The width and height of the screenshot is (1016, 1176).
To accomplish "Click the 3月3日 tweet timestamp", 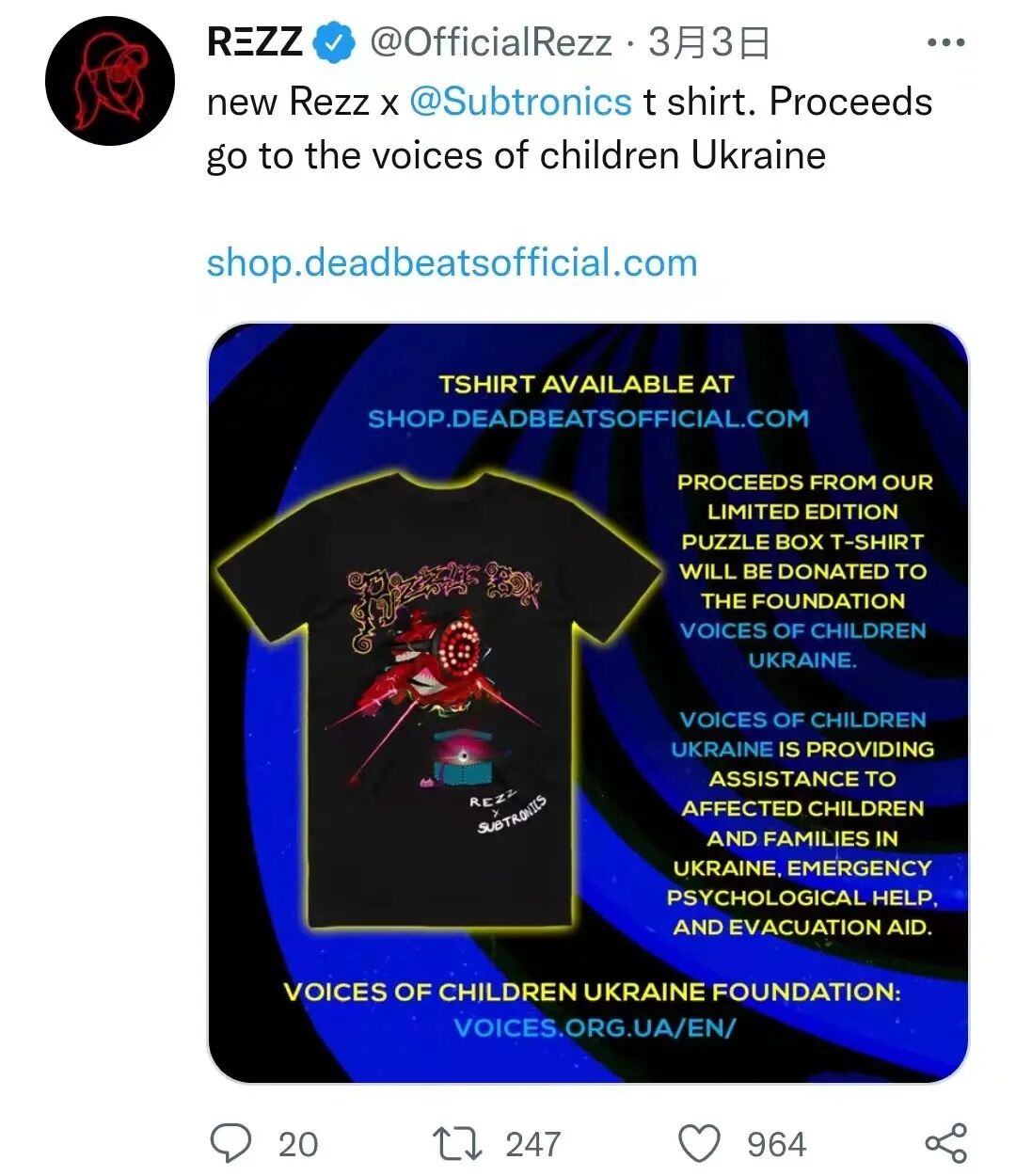I will (x=709, y=43).
